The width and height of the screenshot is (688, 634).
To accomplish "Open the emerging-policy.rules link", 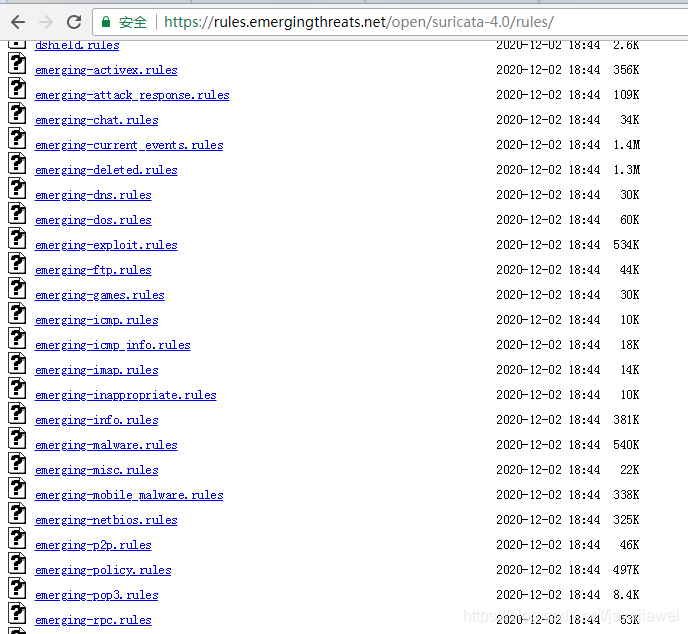I will pyautogui.click(x=103, y=570).
